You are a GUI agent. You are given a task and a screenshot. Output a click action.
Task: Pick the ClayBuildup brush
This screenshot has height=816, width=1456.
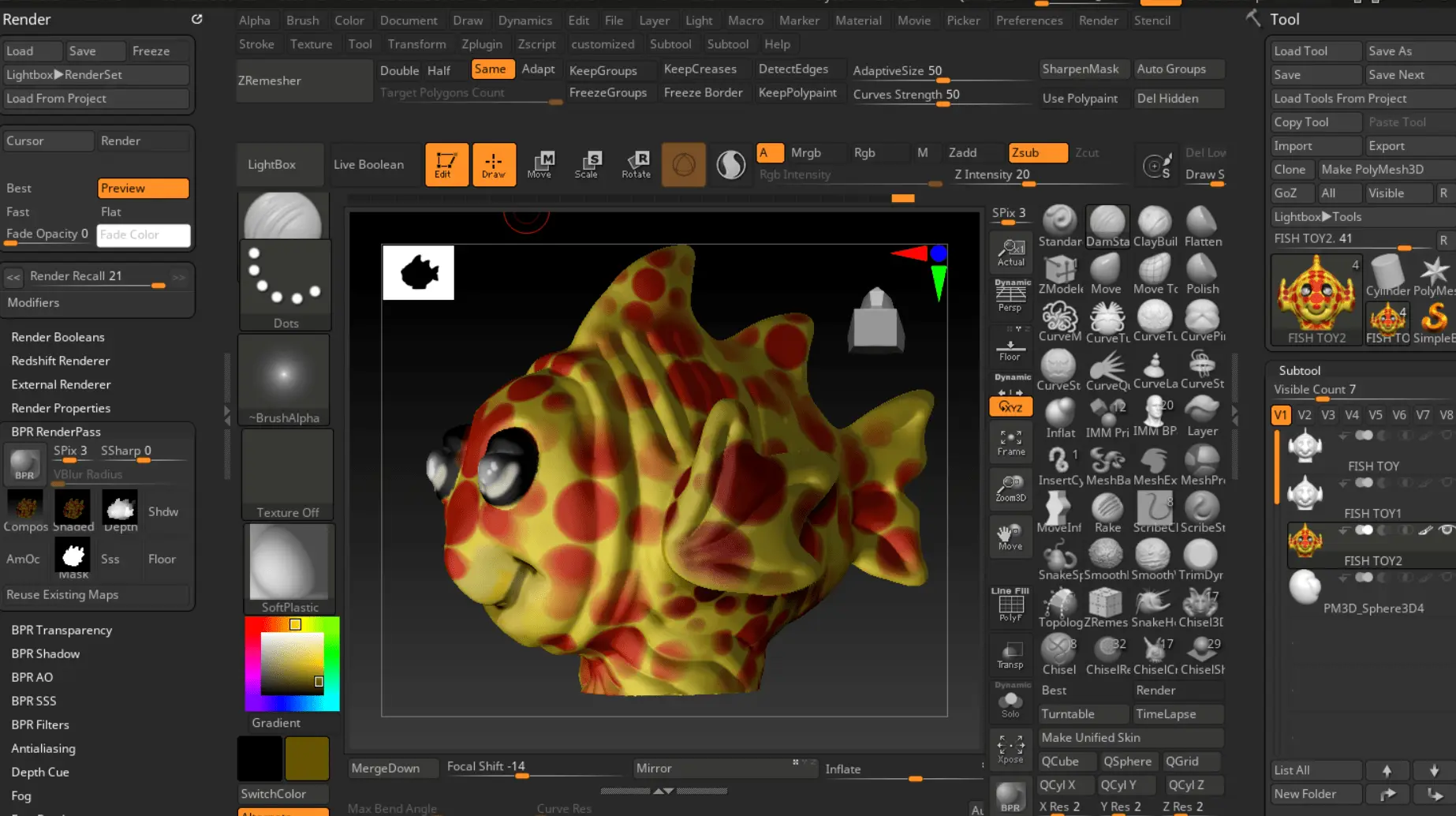click(1155, 226)
